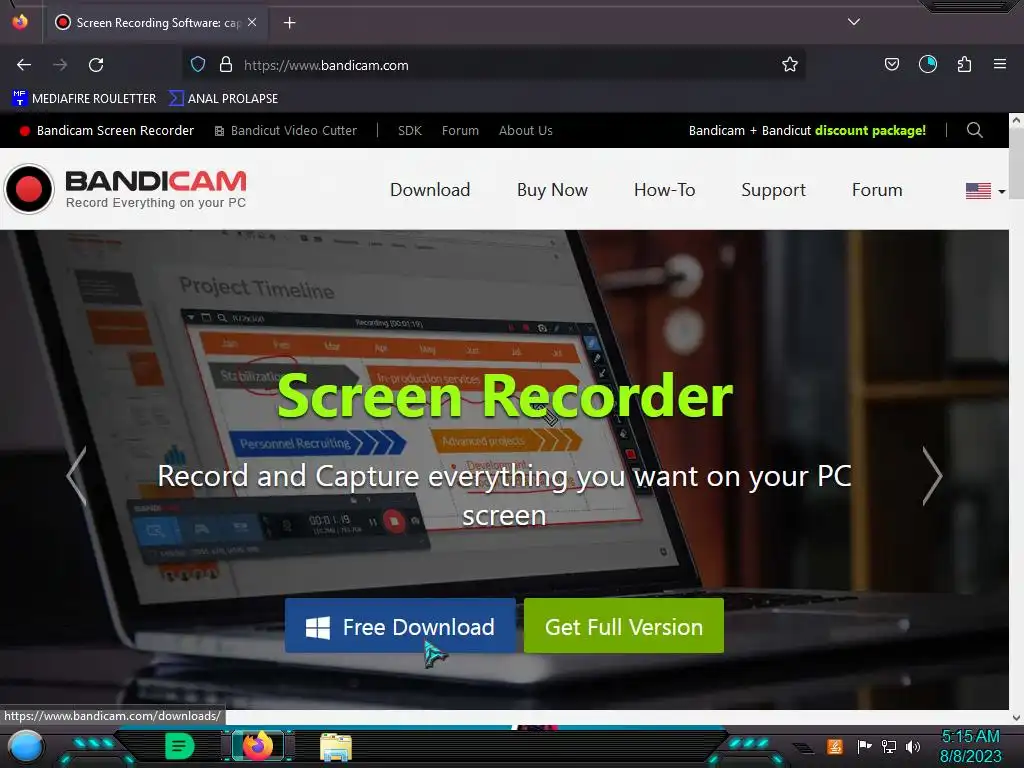Screen dimensions: 1024x768
Task: Click the Firefox taskbar icon
Action: pos(258,746)
